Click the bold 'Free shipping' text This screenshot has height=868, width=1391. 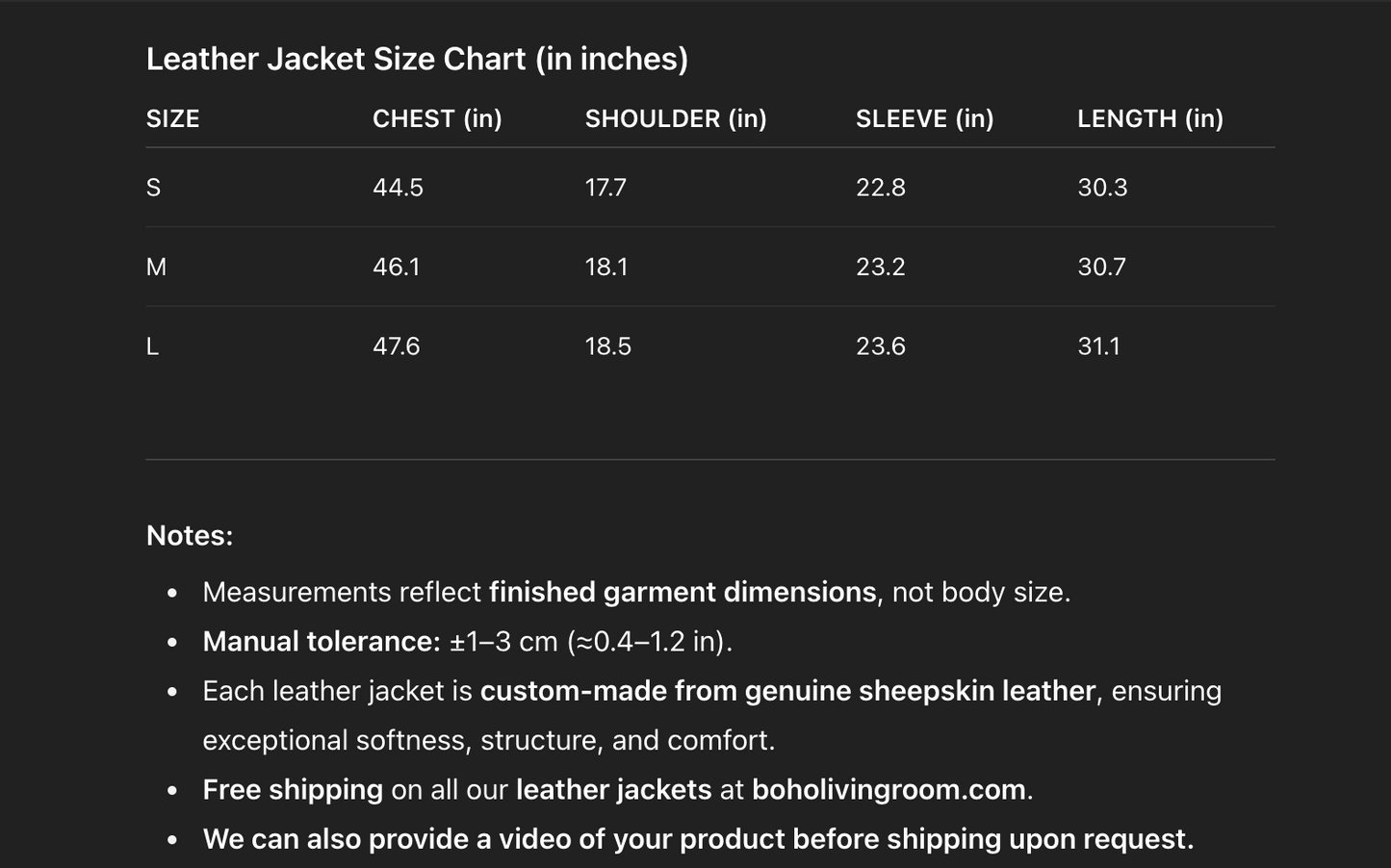(293, 790)
